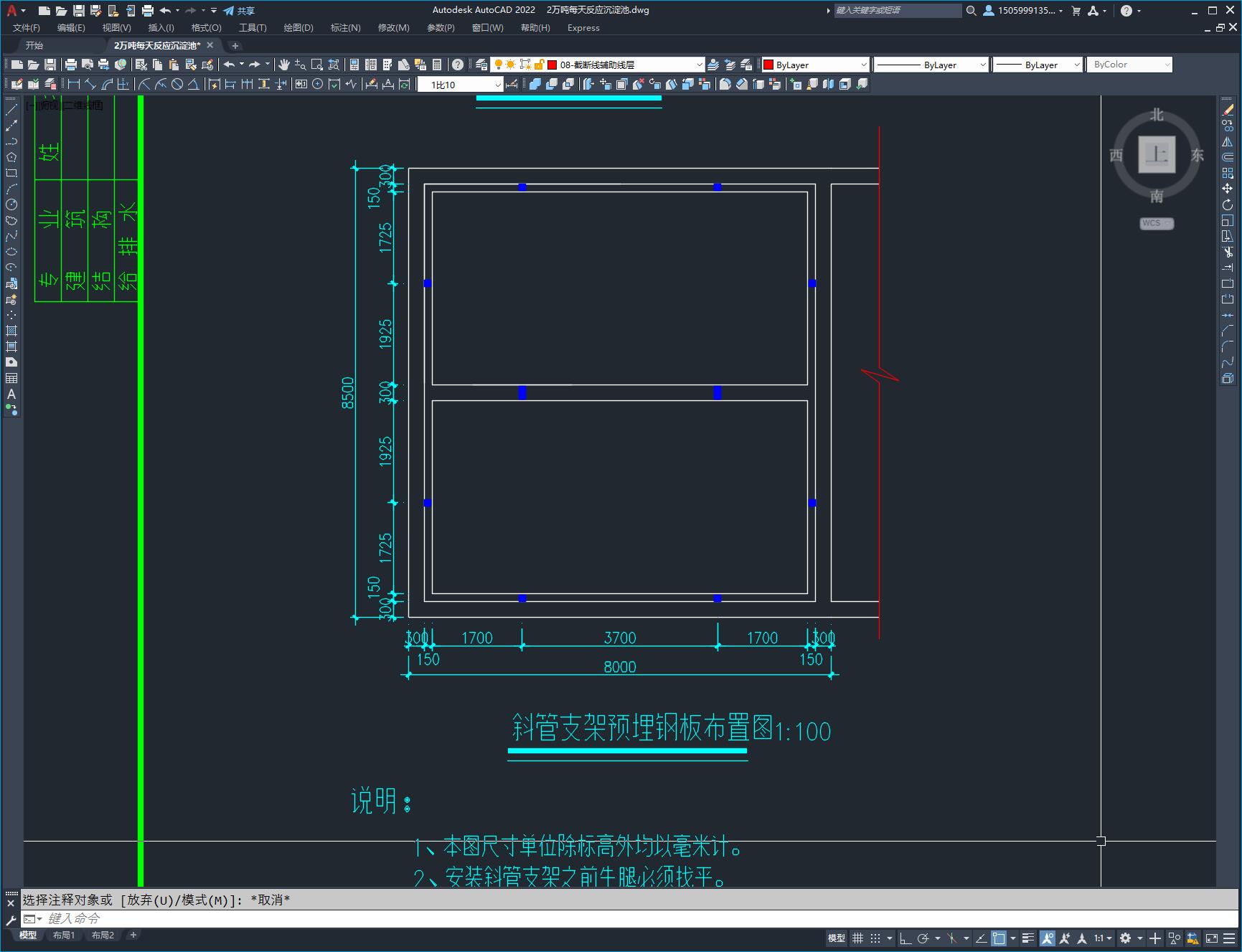Select the Circle draw tool
This screenshot has height=952, width=1242.
click(11, 204)
